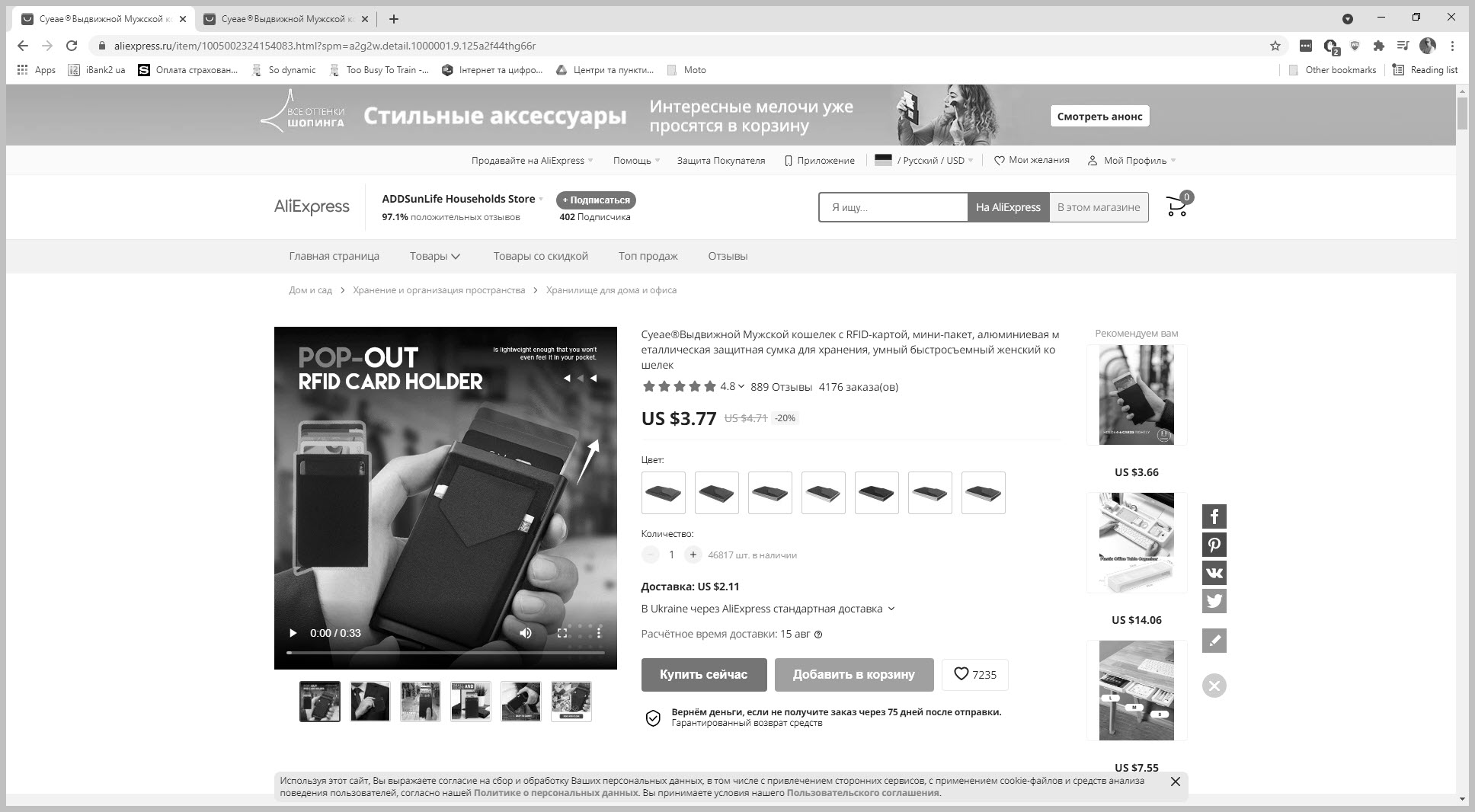Viewport: 1475px width, 812px height.
Task: Open the 'Отзывы' store tab
Action: 727,256
